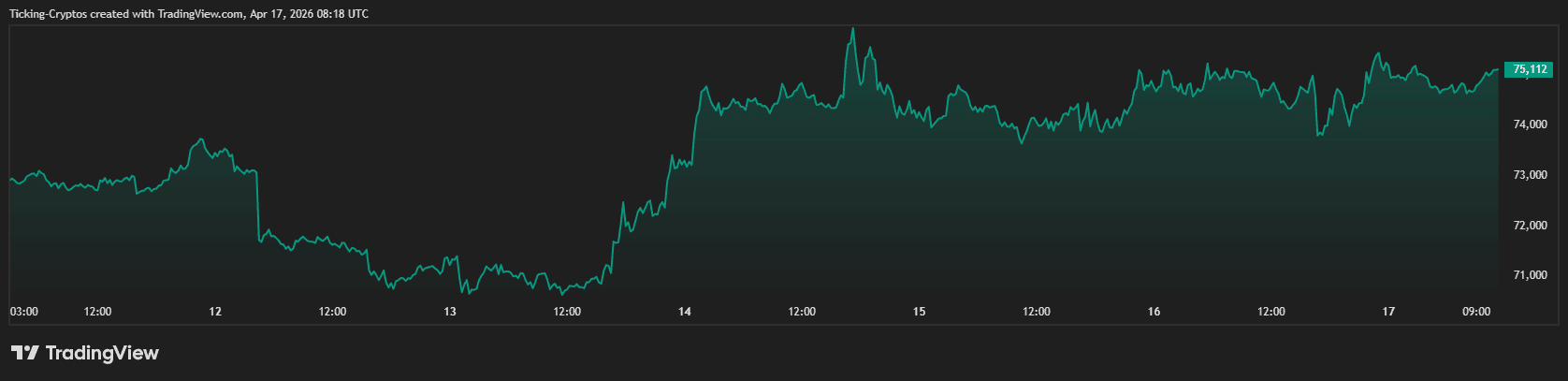The height and width of the screenshot is (381, 1568).
Task: Select the 72,000 price axis label
Action: (1530, 226)
